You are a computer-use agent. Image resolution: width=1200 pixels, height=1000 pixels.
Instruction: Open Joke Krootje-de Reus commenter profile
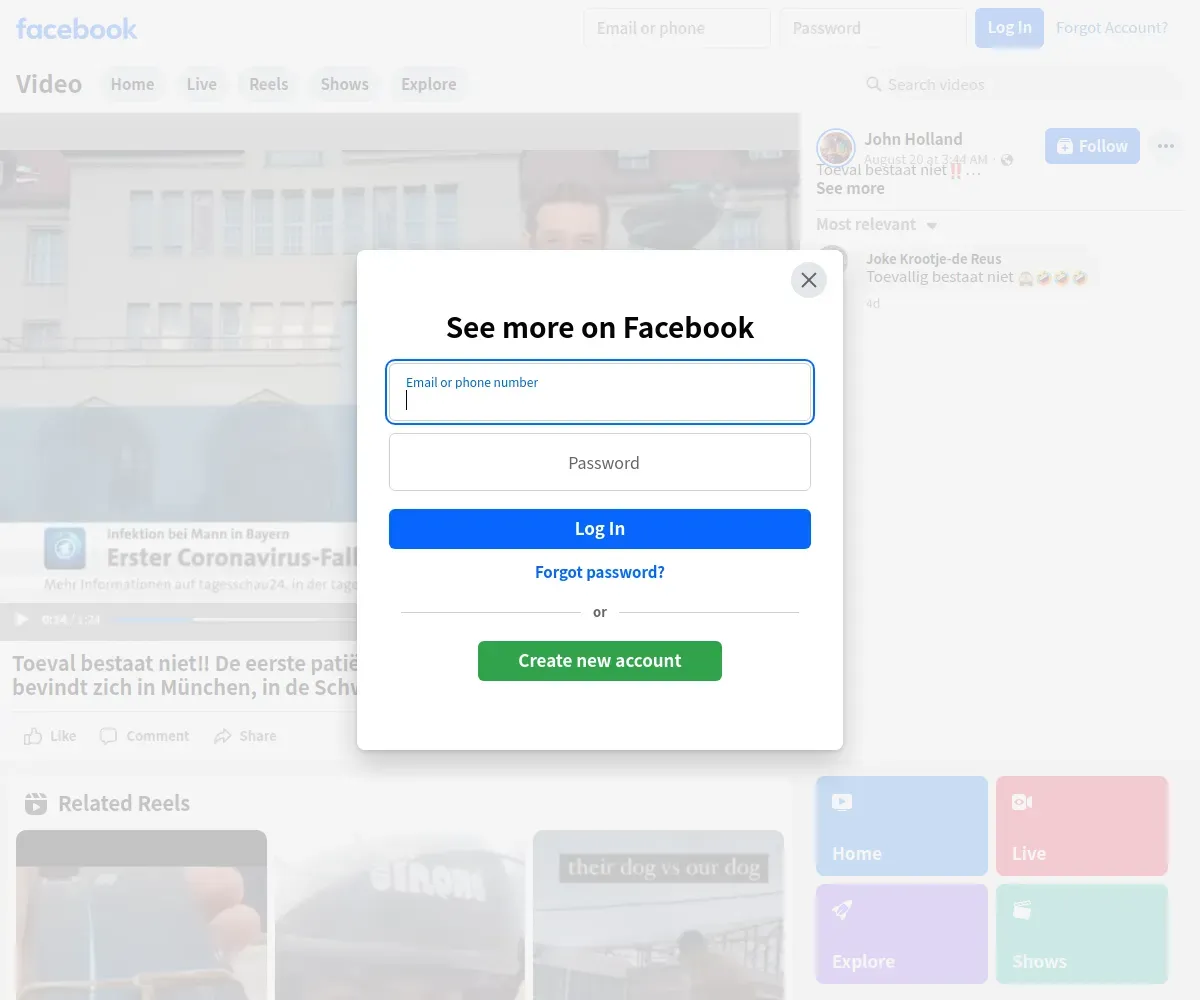pyautogui.click(x=934, y=259)
